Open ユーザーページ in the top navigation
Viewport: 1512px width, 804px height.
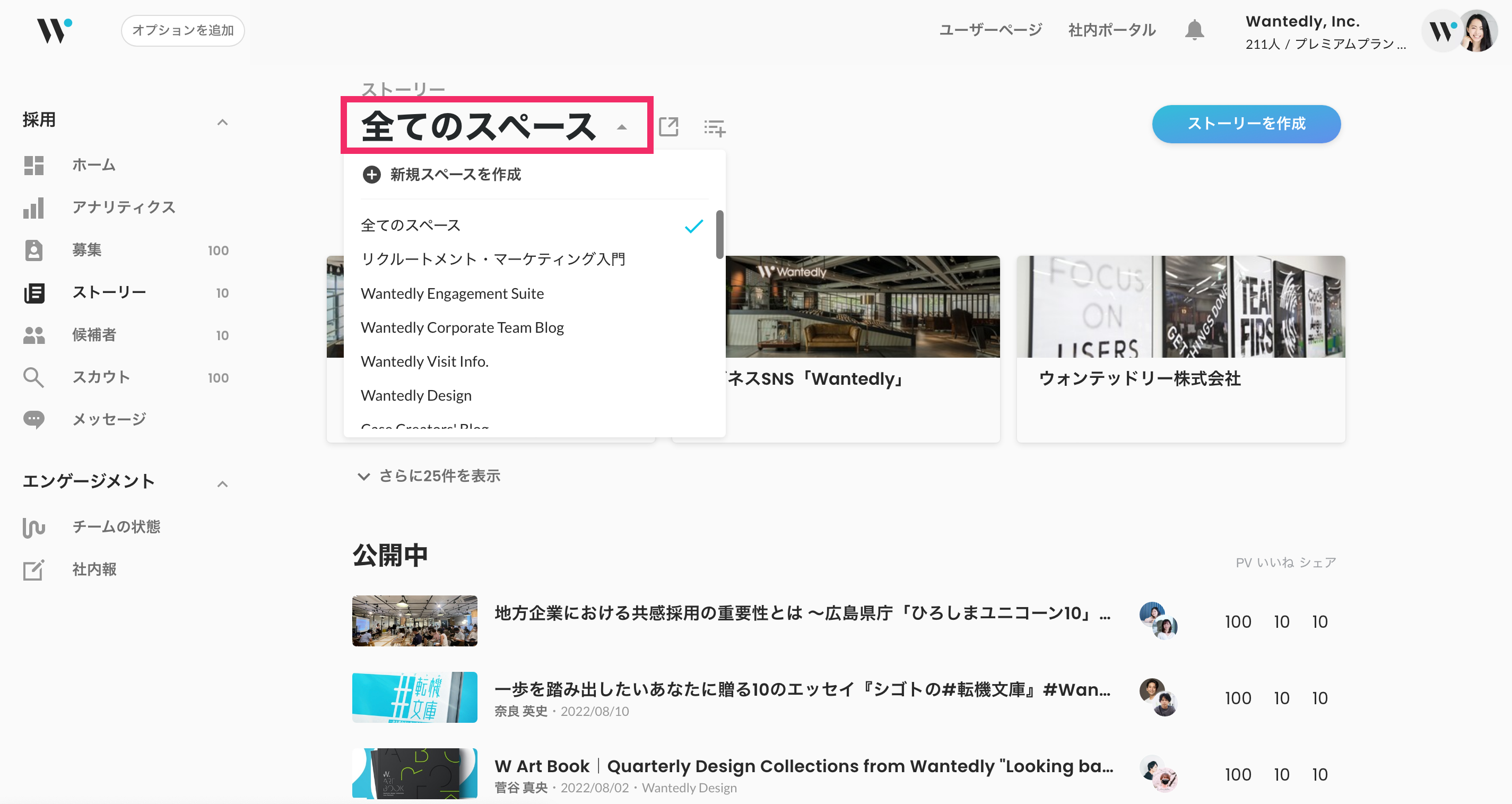pos(991,30)
